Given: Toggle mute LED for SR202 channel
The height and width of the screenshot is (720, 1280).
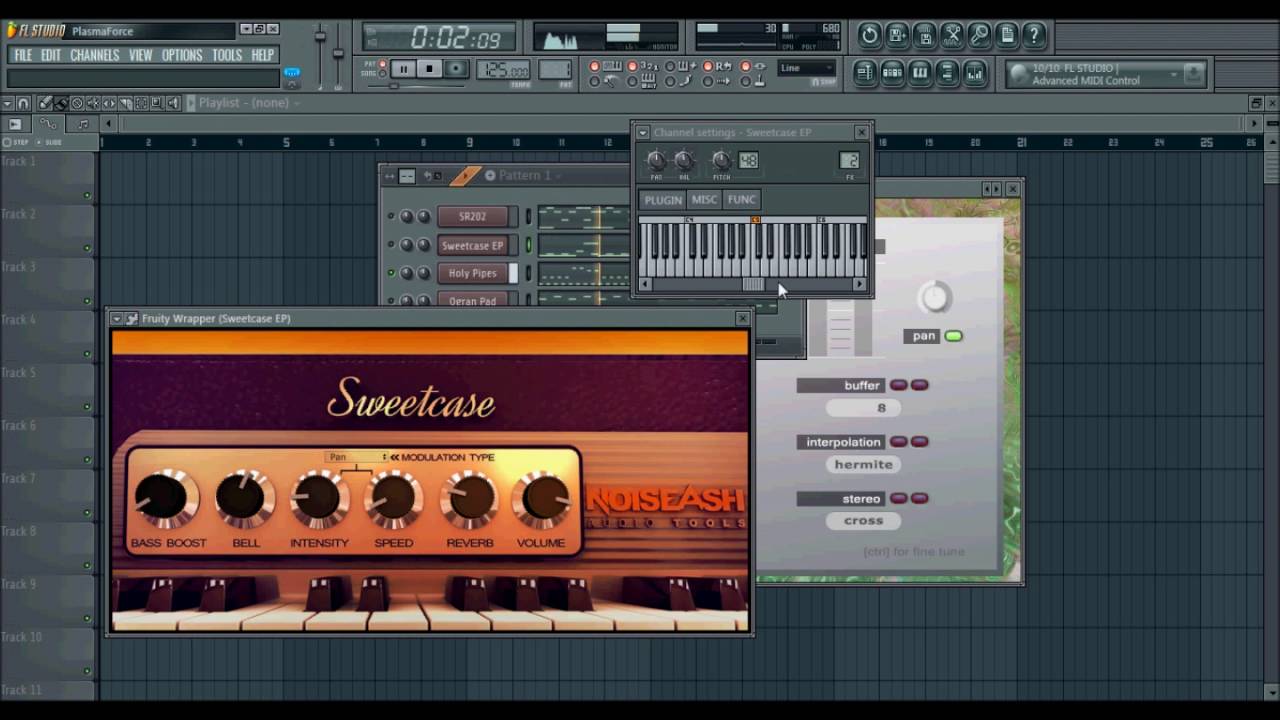Looking at the screenshot, I should [x=391, y=216].
